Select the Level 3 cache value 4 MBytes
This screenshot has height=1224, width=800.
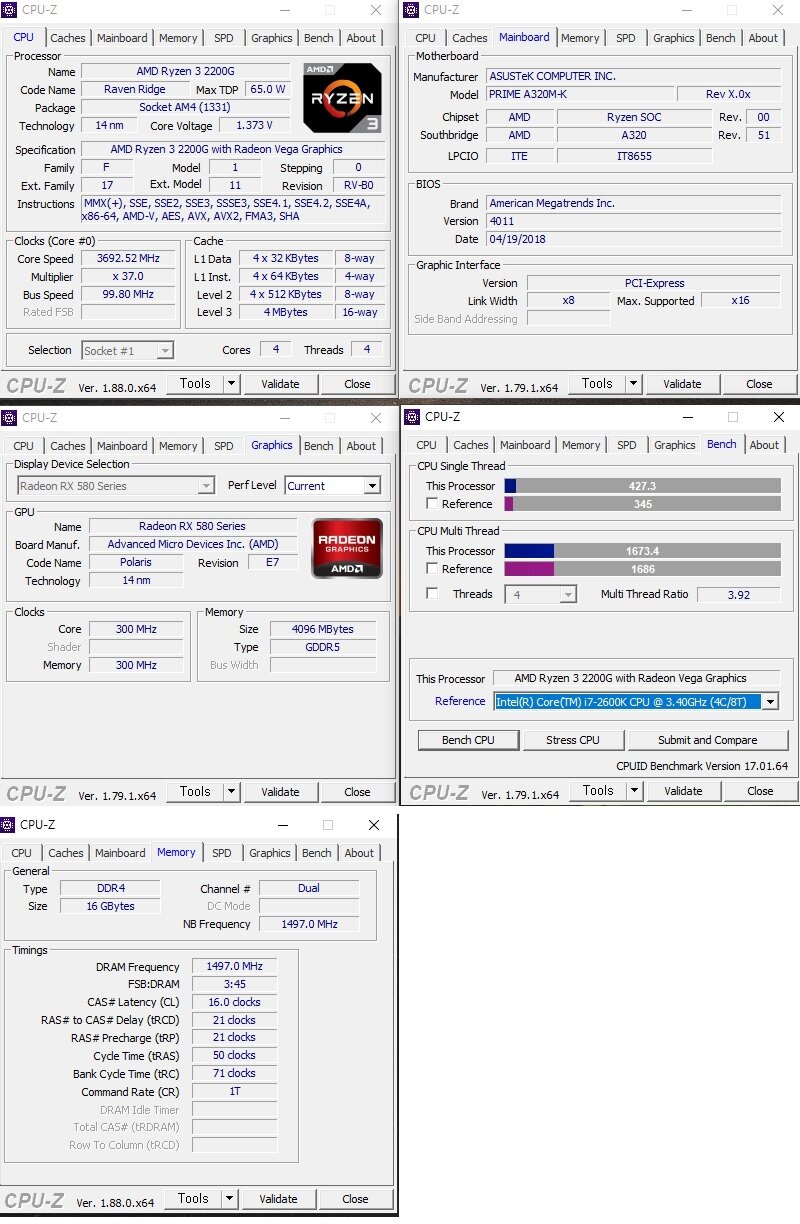(286, 312)
